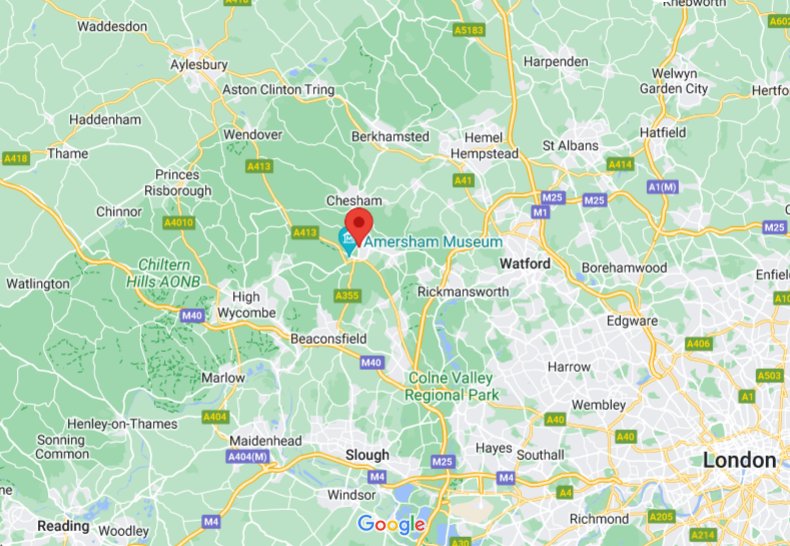Click the M1 motorway badge
The width and height of the screenshot is (790, 546).
pyautogui.click(x=540, y=213)
